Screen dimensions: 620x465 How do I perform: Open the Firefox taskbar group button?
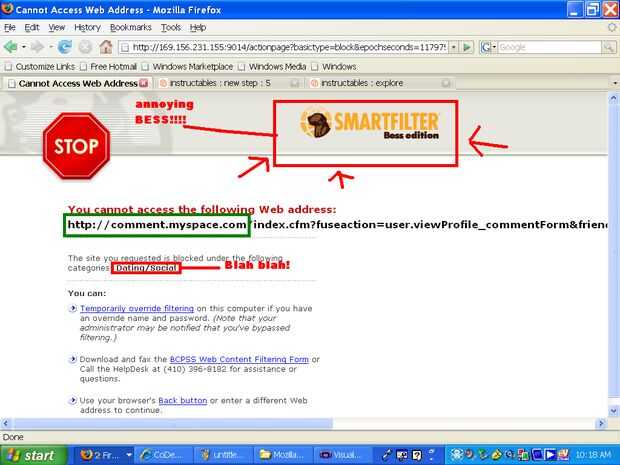coord(103,455)
